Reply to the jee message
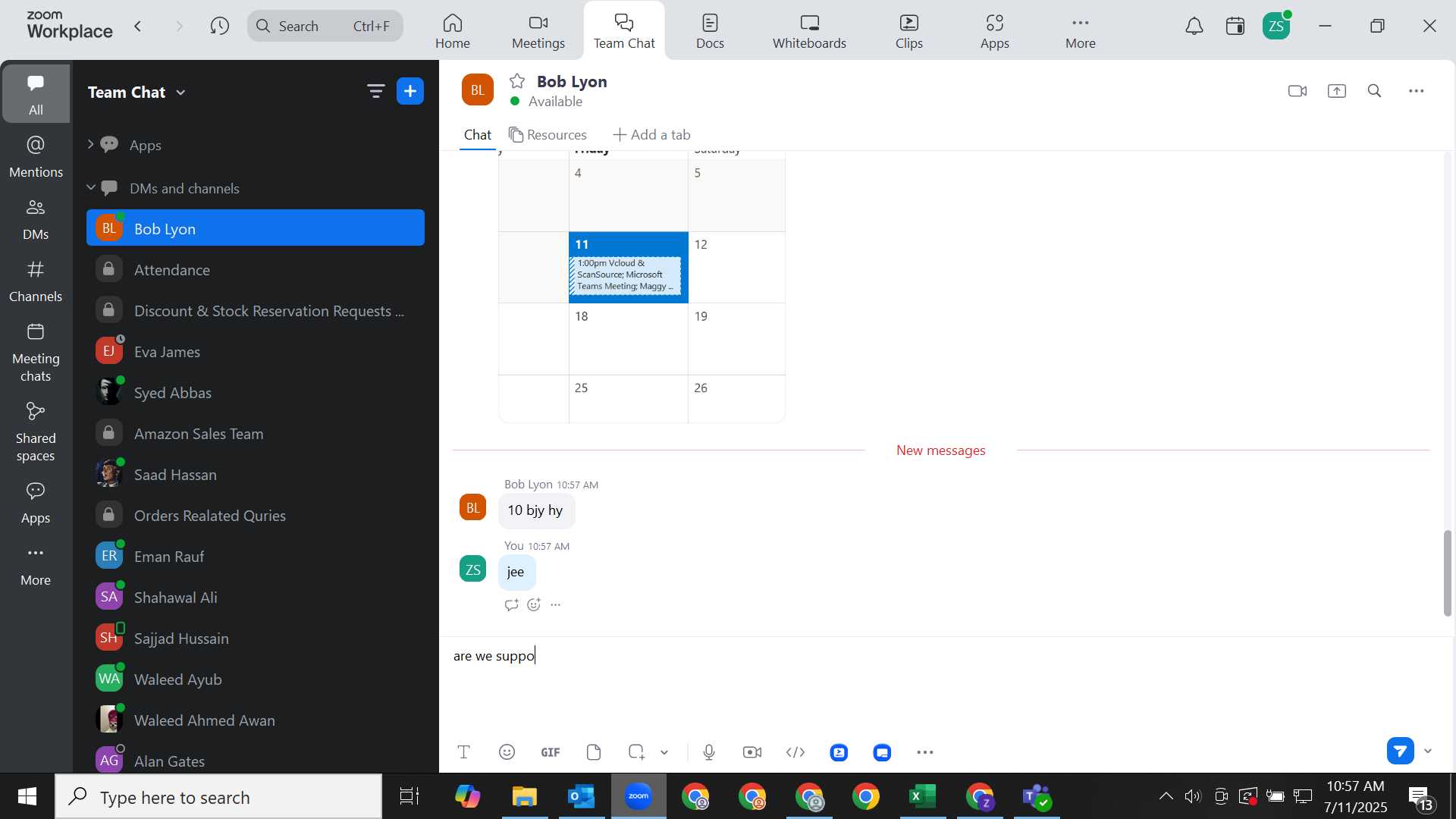1456x819 pixels. tap(512, 604)
